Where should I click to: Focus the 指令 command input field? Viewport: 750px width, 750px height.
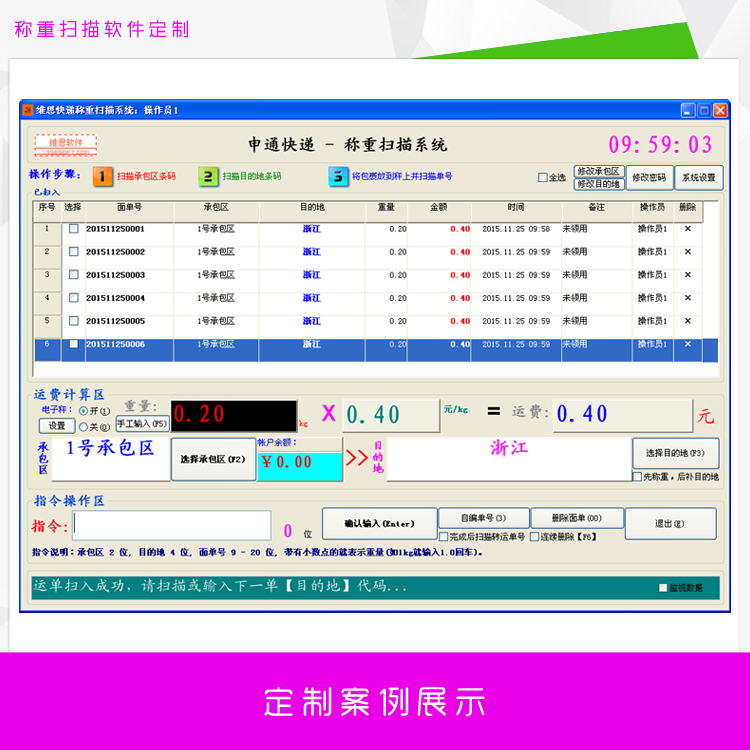point(172,526)
